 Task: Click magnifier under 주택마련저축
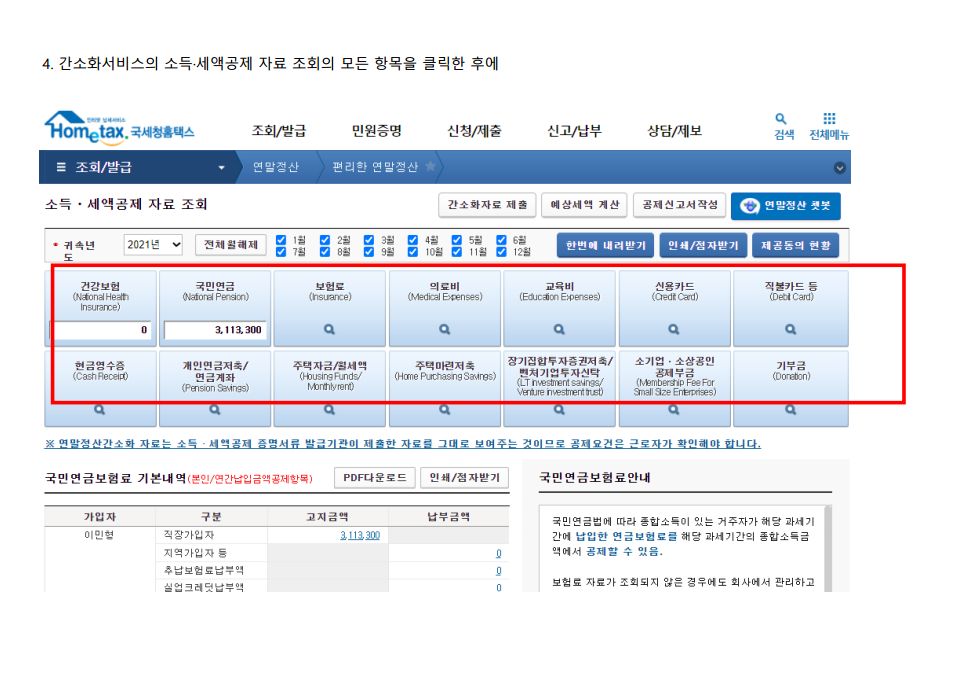tap(444, 410)
